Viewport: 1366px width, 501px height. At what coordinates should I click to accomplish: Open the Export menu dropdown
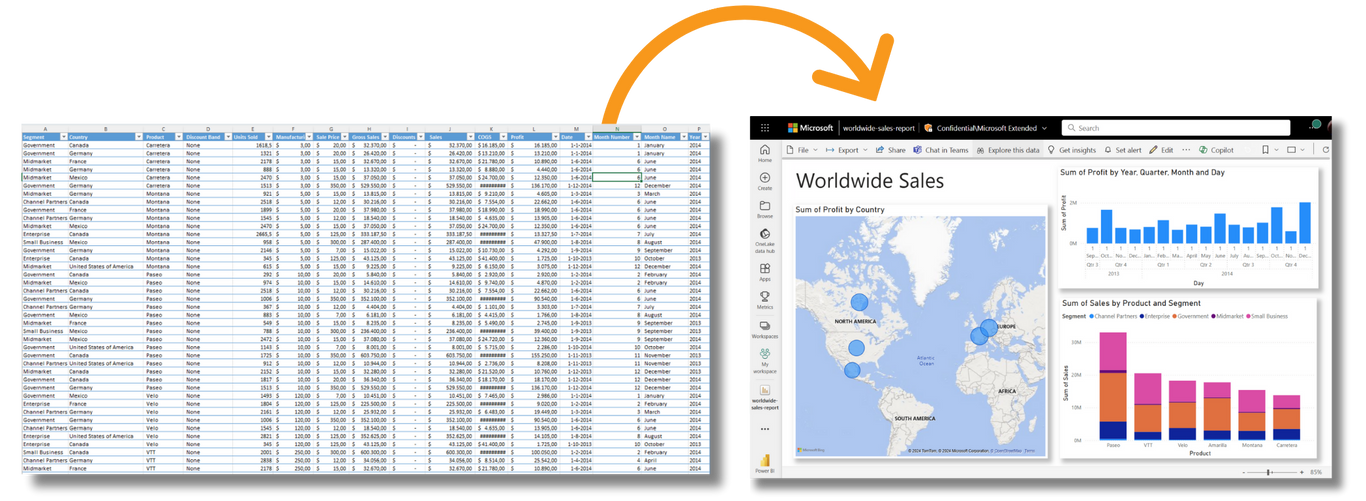click(x=847, y=150)
